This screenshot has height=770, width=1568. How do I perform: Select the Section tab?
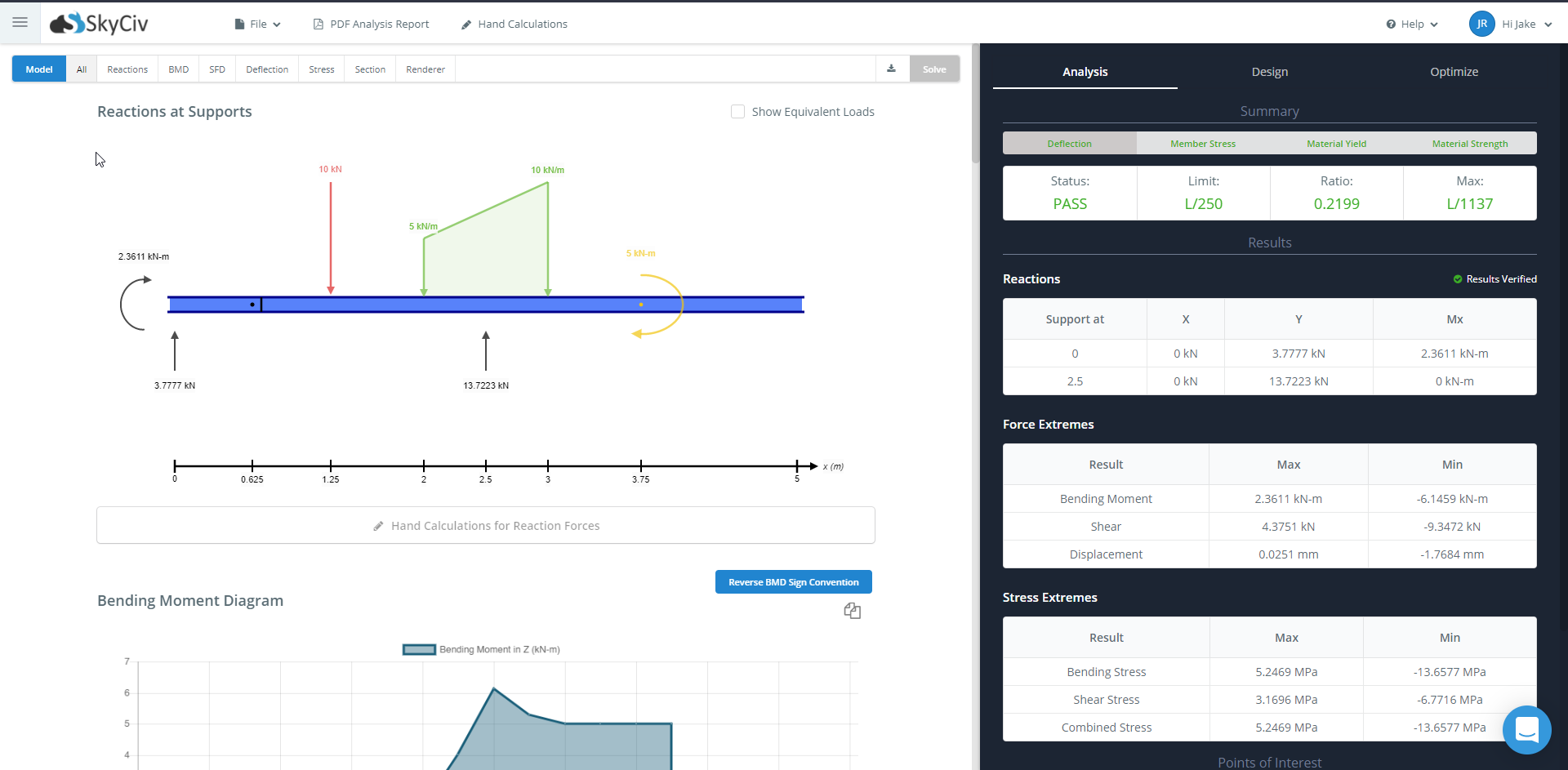coord(370,69)
